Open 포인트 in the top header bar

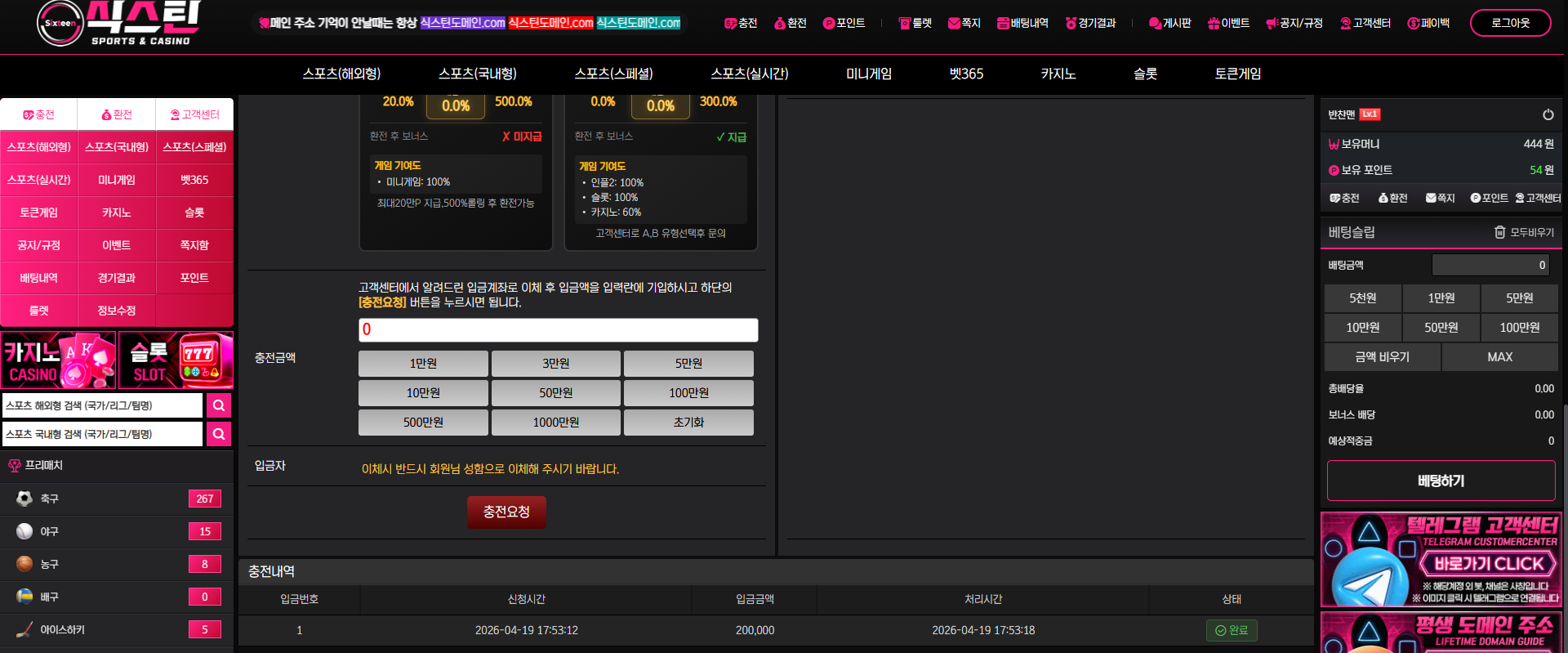pyautogui.click(x=844, y=23)
